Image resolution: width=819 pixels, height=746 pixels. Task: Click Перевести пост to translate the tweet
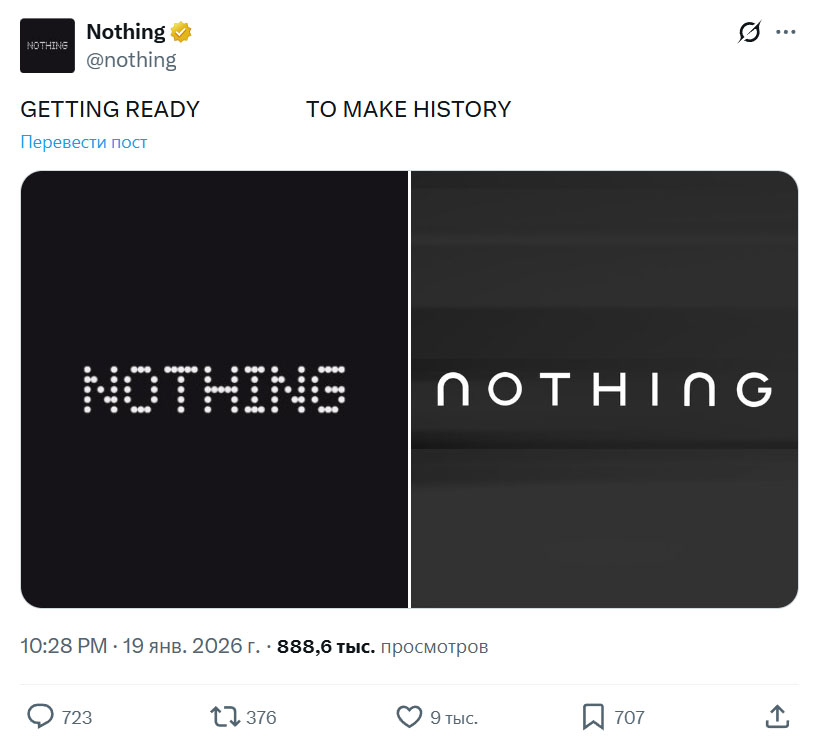tap(83, 142)
